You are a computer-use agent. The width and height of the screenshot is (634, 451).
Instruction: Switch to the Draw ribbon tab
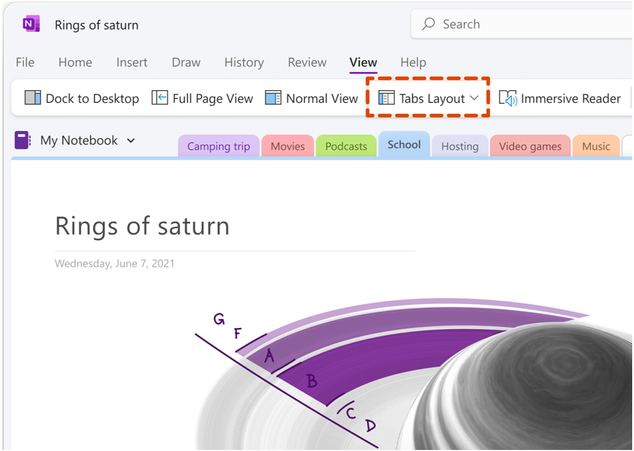pyautogui.click(x=186, y=62)
